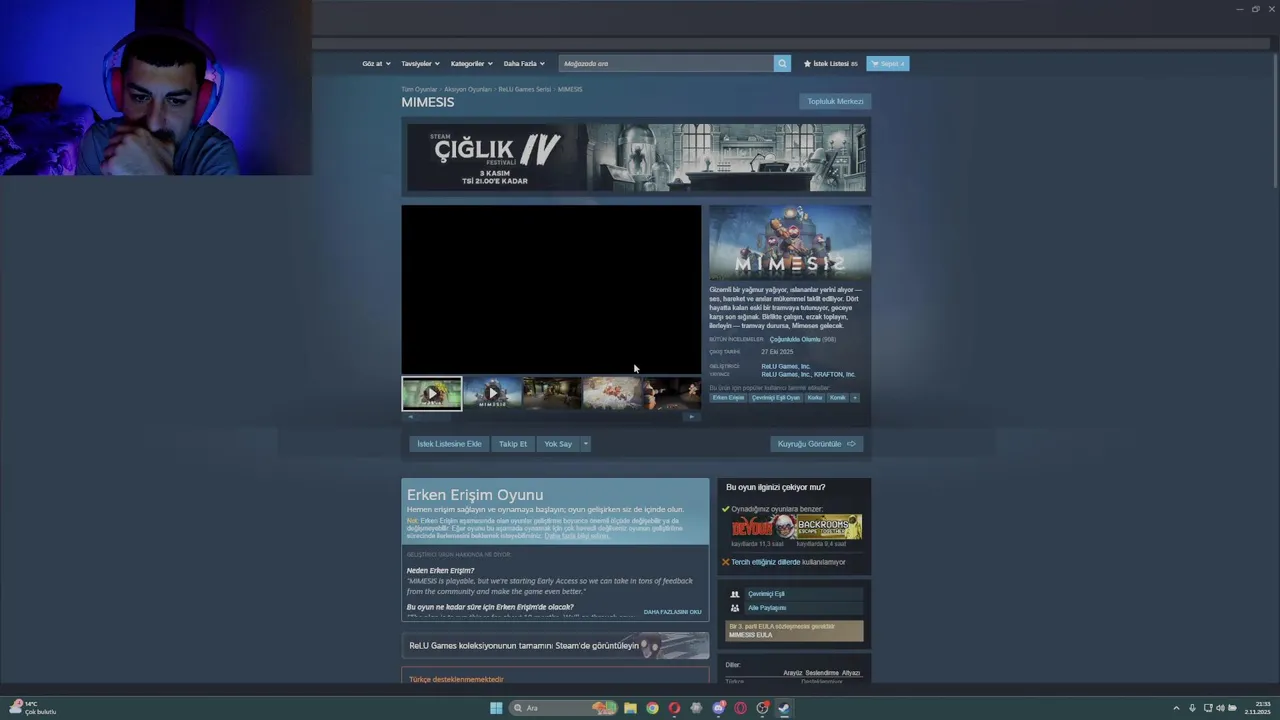The width and height of the screenshot is (1280, 720).
Task: Select the third screenshot thumbnail
Action: click(x=552, y=394)
